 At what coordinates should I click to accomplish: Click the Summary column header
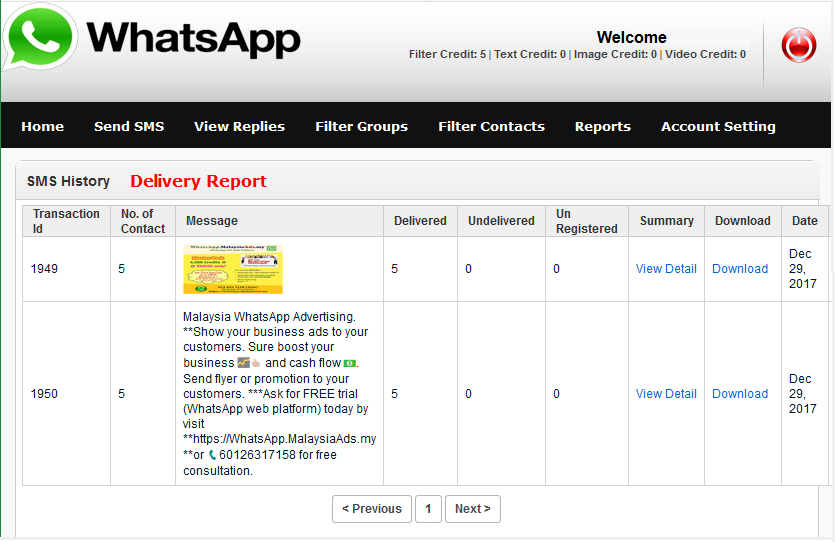pyautogui.click(x=667, y=221)
